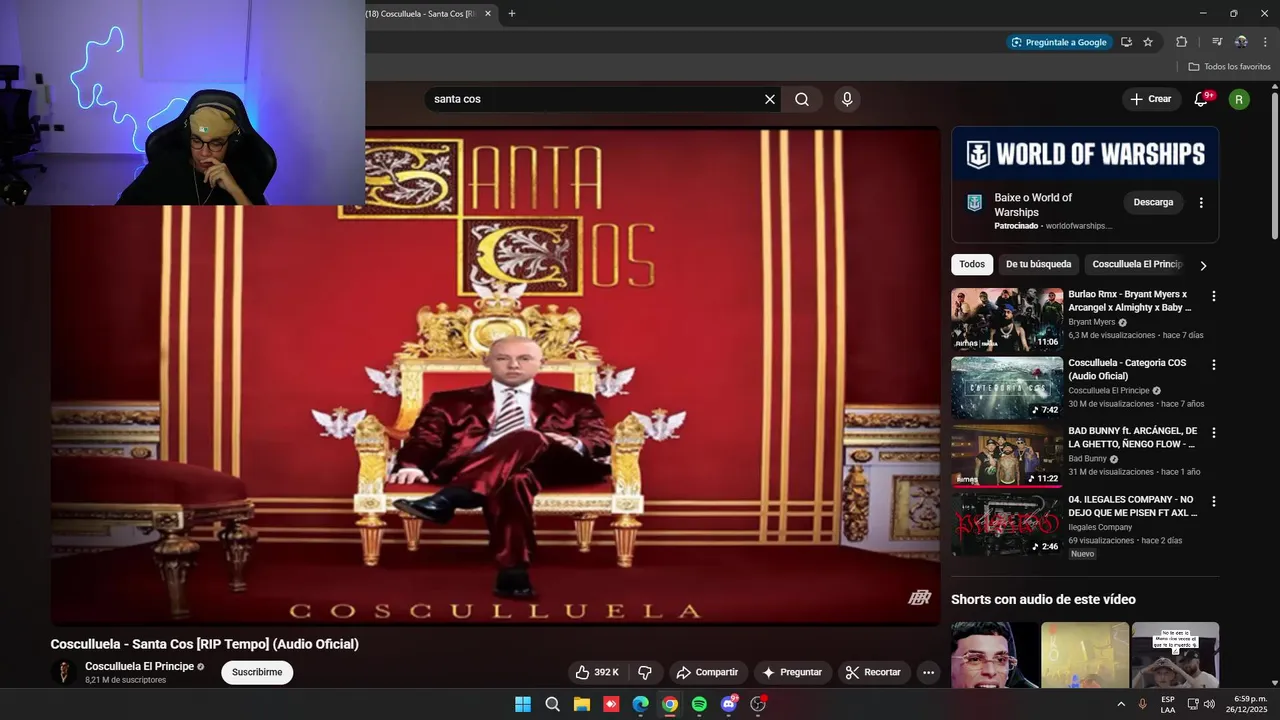Open the media controls icon in Chrome
The image size is (1280, 720).
point(1217,42)
